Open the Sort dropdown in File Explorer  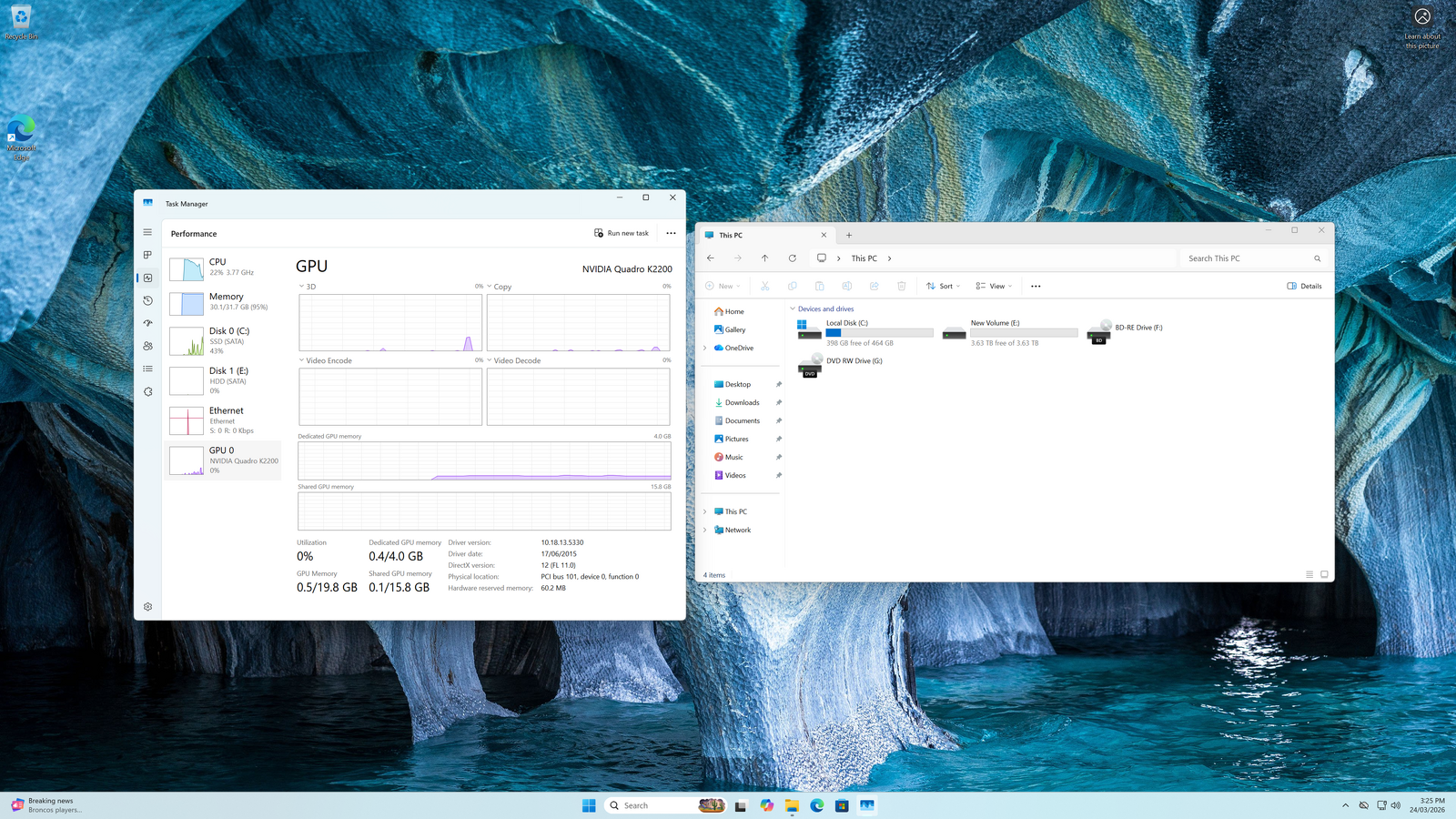(x=943, y=286)
